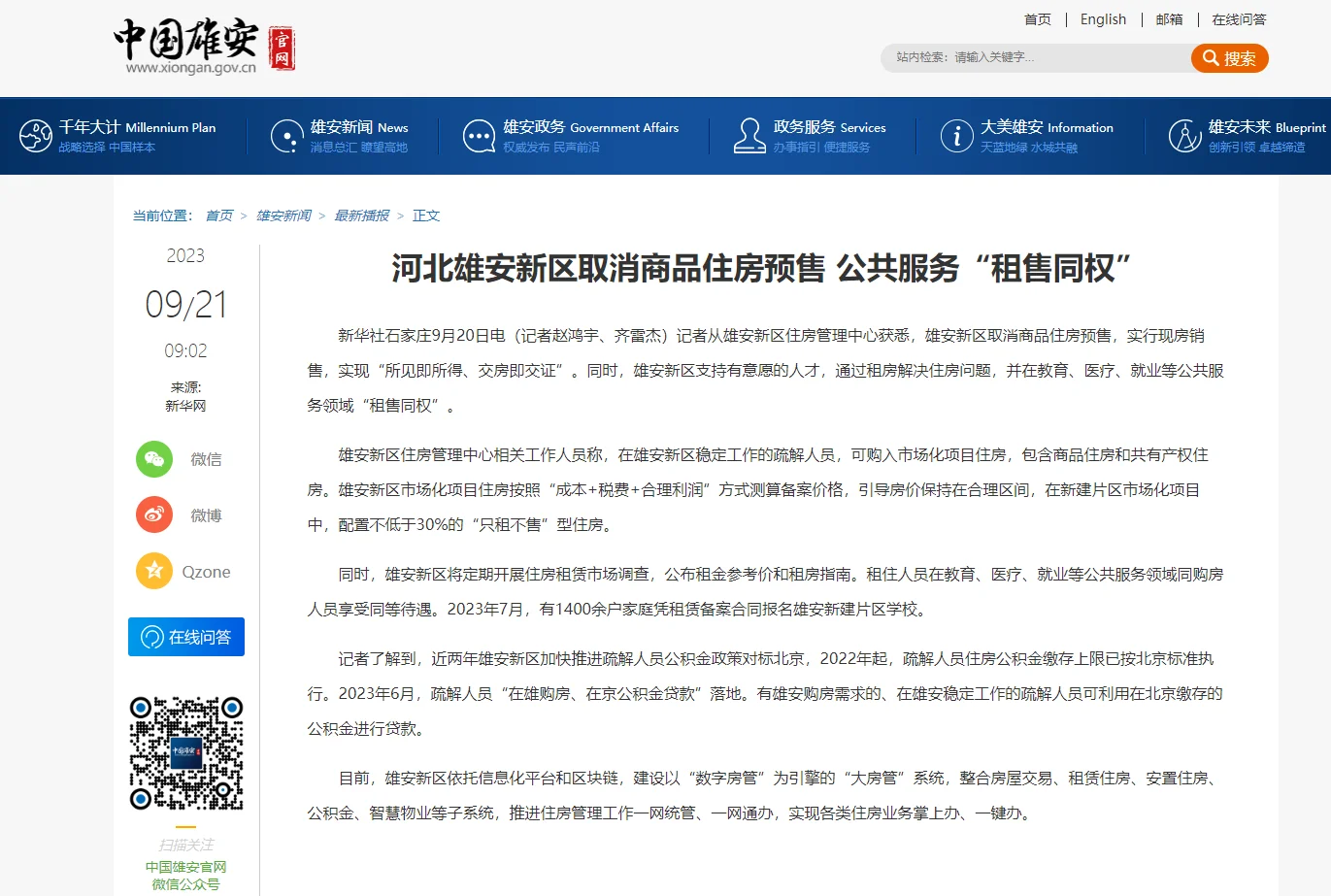Click the date 09/21

186,305
